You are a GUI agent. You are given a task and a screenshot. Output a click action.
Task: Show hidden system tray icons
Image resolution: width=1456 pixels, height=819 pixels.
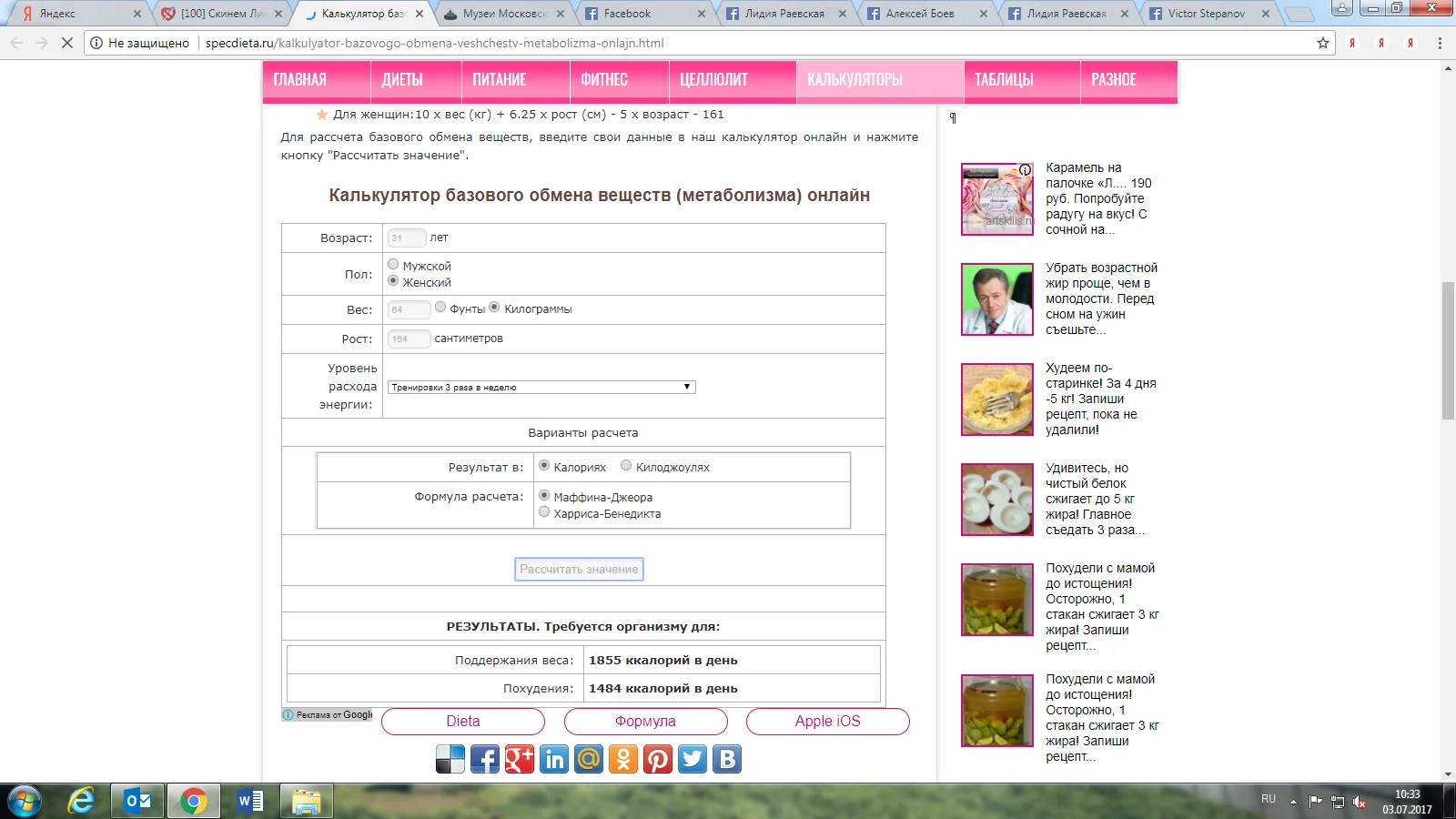coord(1293,801)
